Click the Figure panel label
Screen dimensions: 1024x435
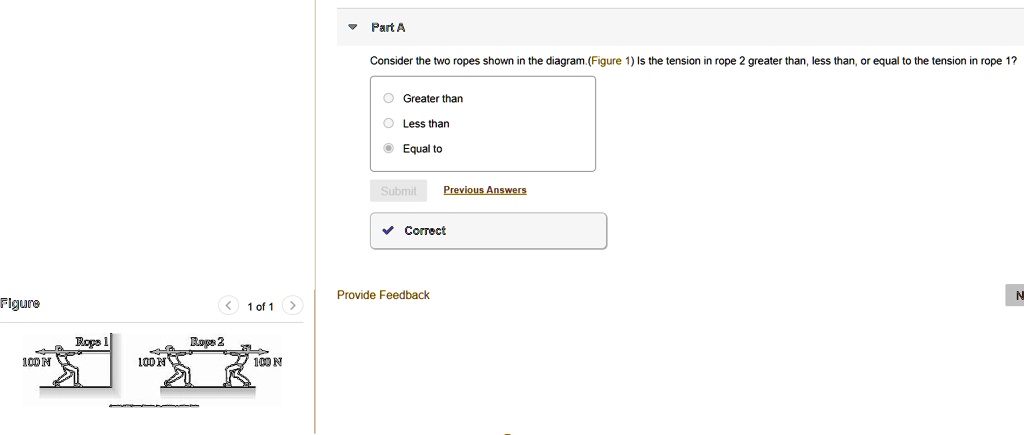pyautogui.click(x=20, y=303)
